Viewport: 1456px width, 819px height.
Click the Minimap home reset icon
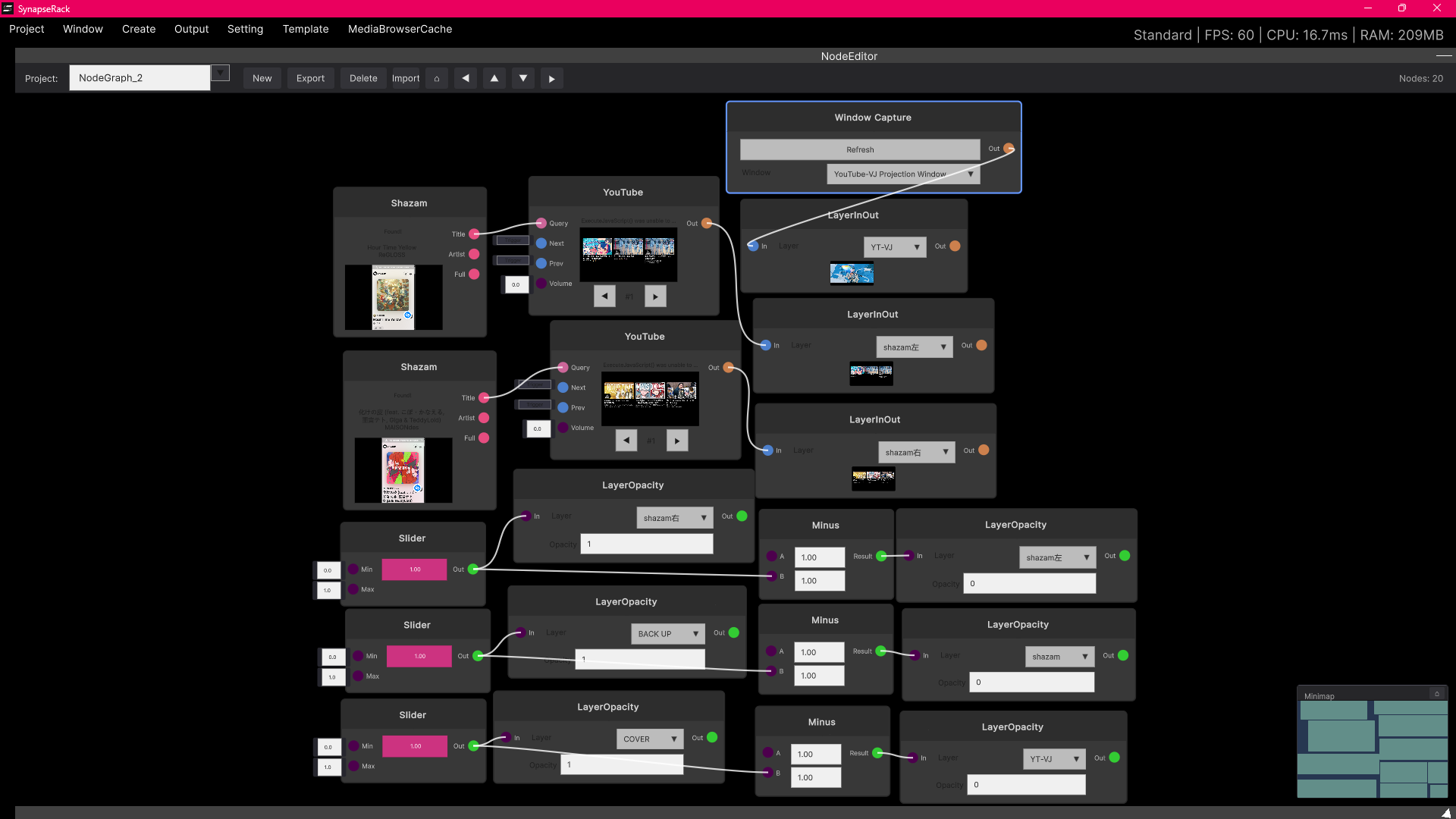pyautogui.click(x=1436, y=694)
